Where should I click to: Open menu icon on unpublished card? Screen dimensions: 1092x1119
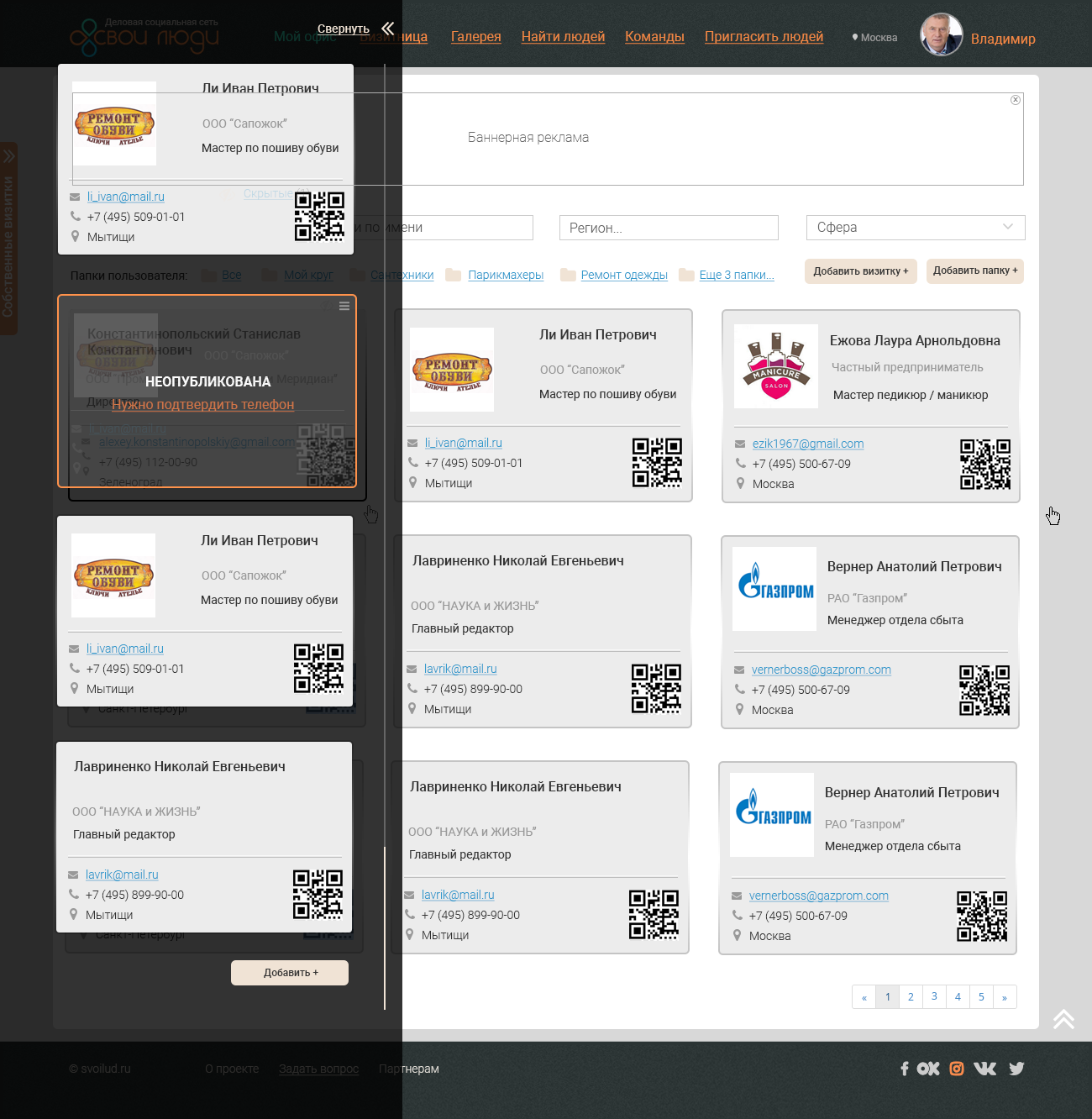click(x=344, y=307)
